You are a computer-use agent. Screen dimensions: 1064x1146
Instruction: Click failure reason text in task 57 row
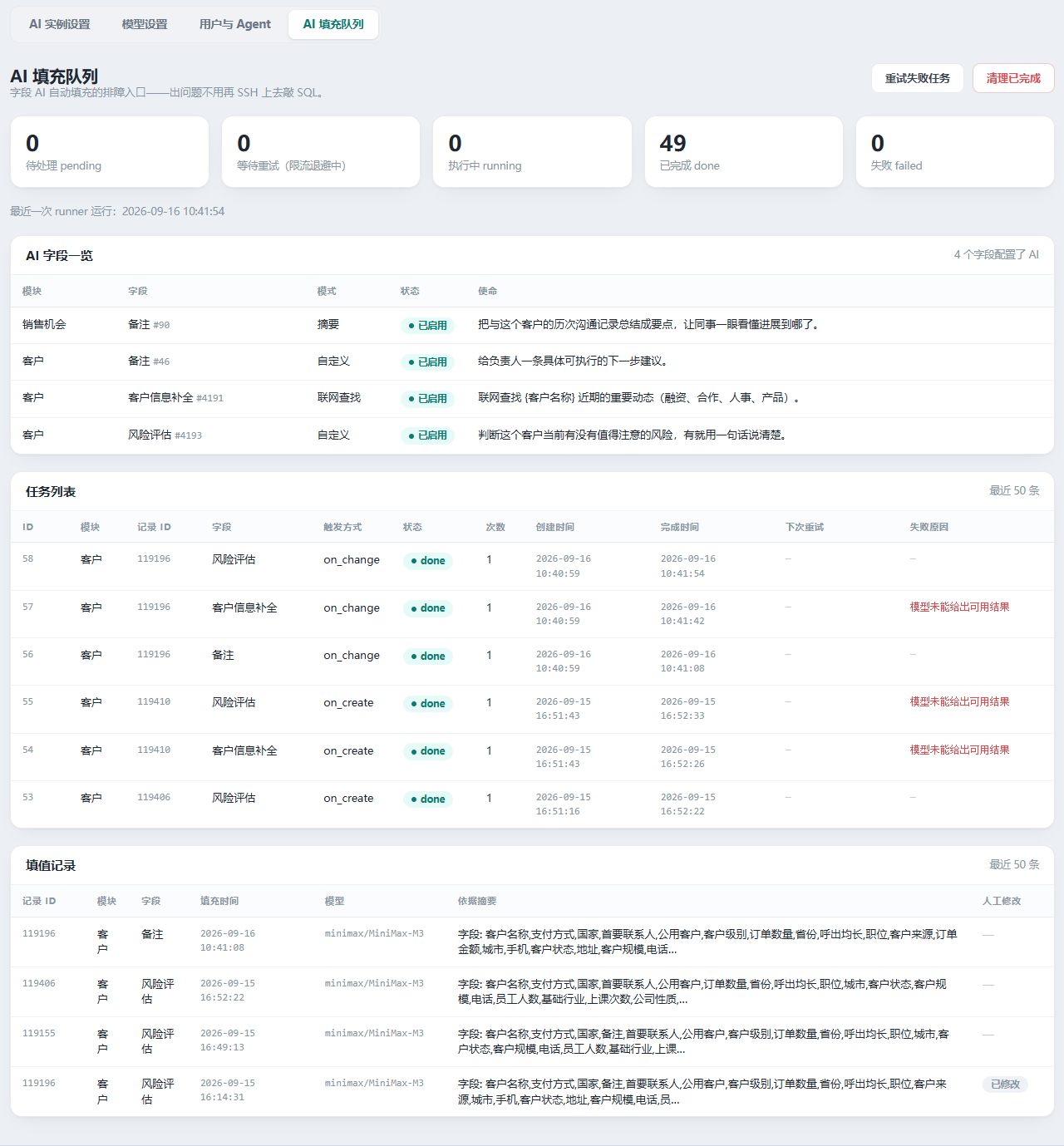(959, 607)
